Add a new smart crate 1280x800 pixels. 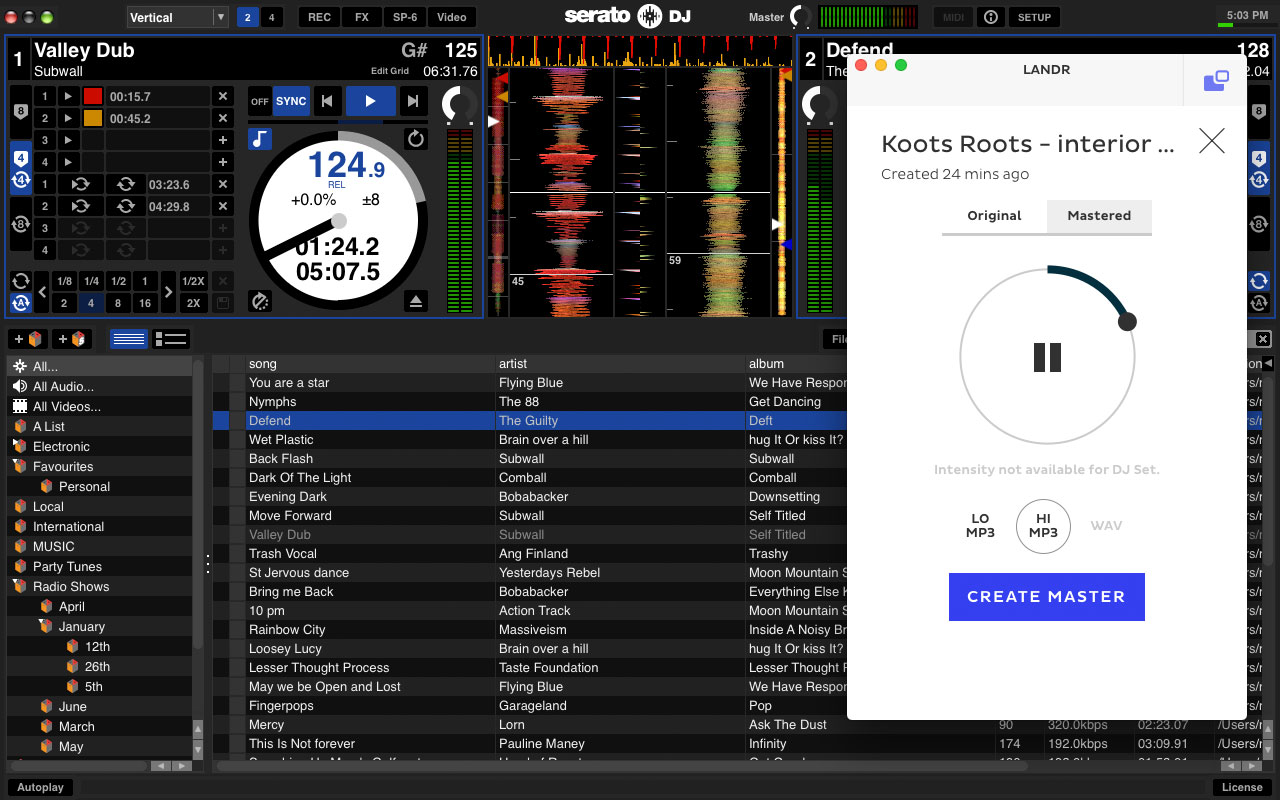click(72, 339)
